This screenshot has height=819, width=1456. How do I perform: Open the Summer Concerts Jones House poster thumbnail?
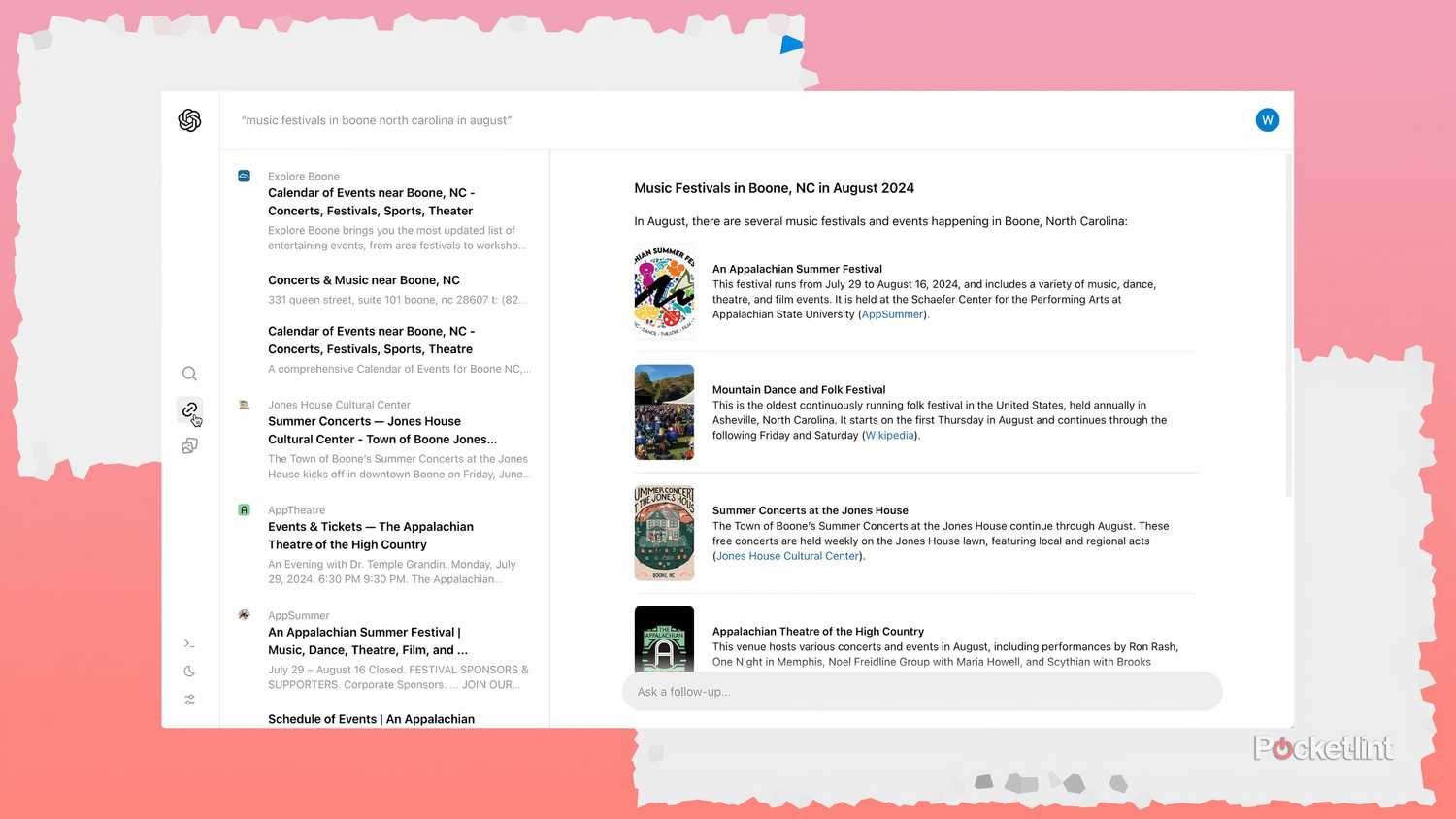tap(664, 533)
